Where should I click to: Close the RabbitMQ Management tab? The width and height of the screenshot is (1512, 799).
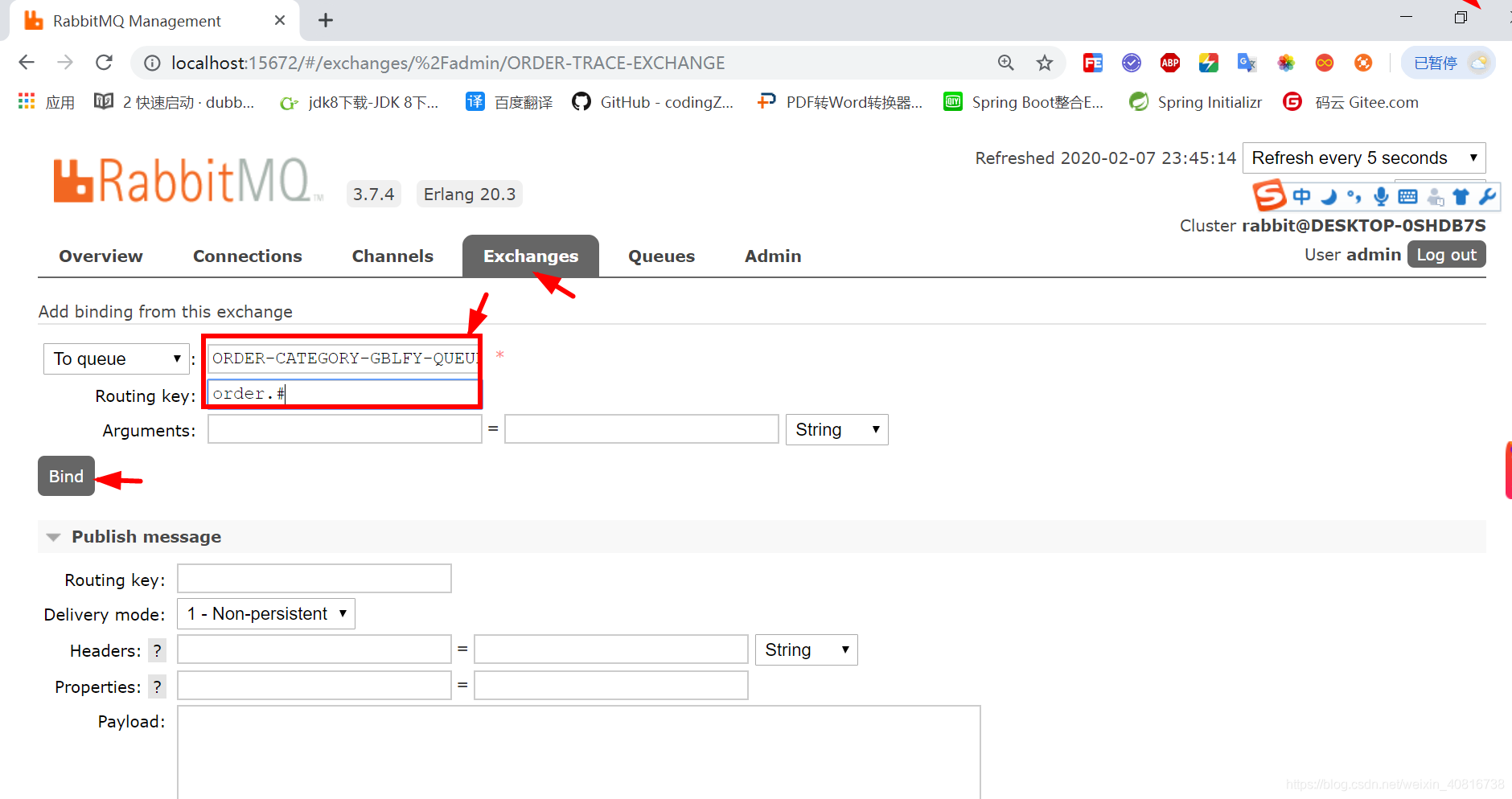click(x=280, y=20)
